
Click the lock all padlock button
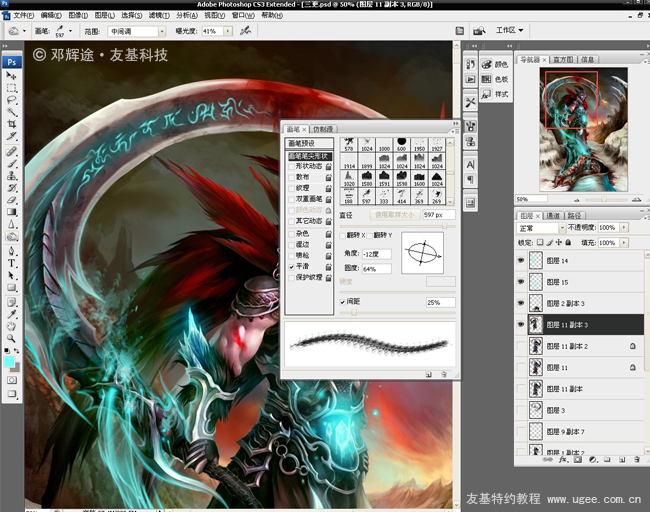568,243
